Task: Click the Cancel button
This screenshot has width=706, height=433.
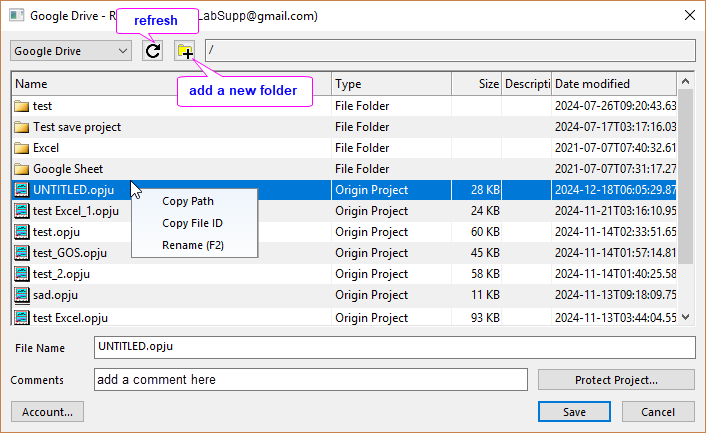Action: click(x=658, y=412)
